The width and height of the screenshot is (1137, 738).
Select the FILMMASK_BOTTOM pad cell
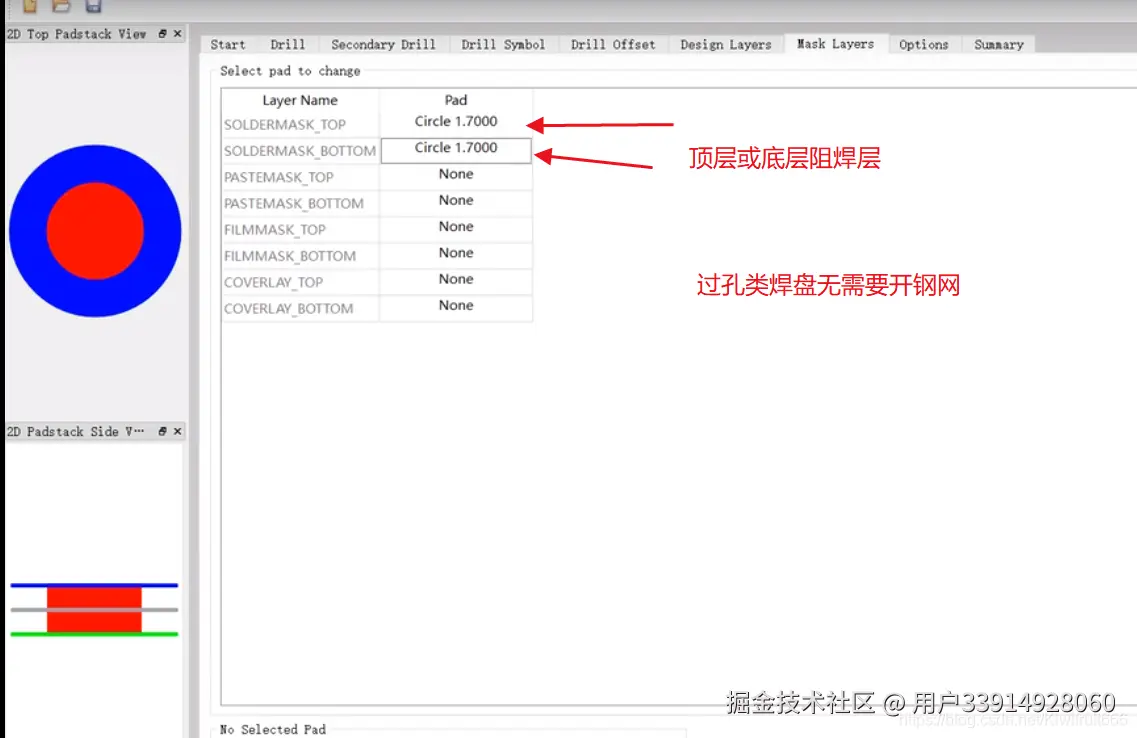pos(455,254)
